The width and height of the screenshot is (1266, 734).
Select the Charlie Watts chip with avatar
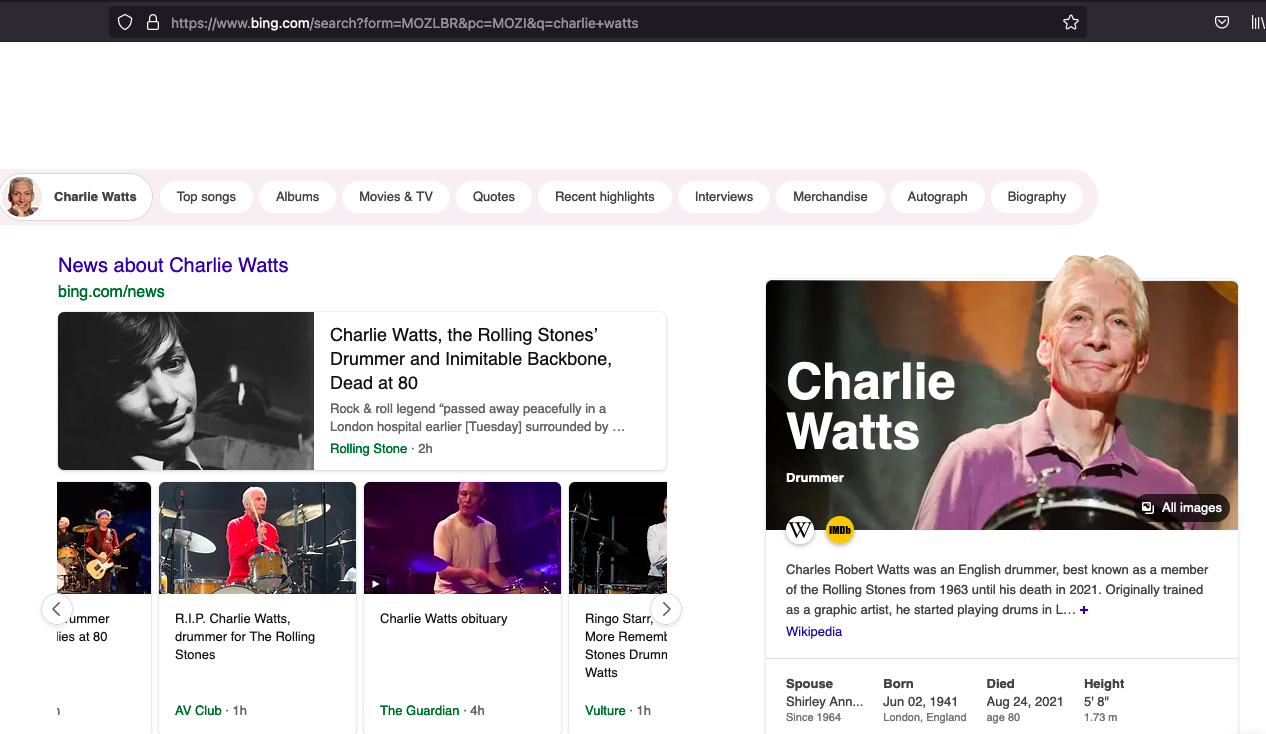[77, 197]
